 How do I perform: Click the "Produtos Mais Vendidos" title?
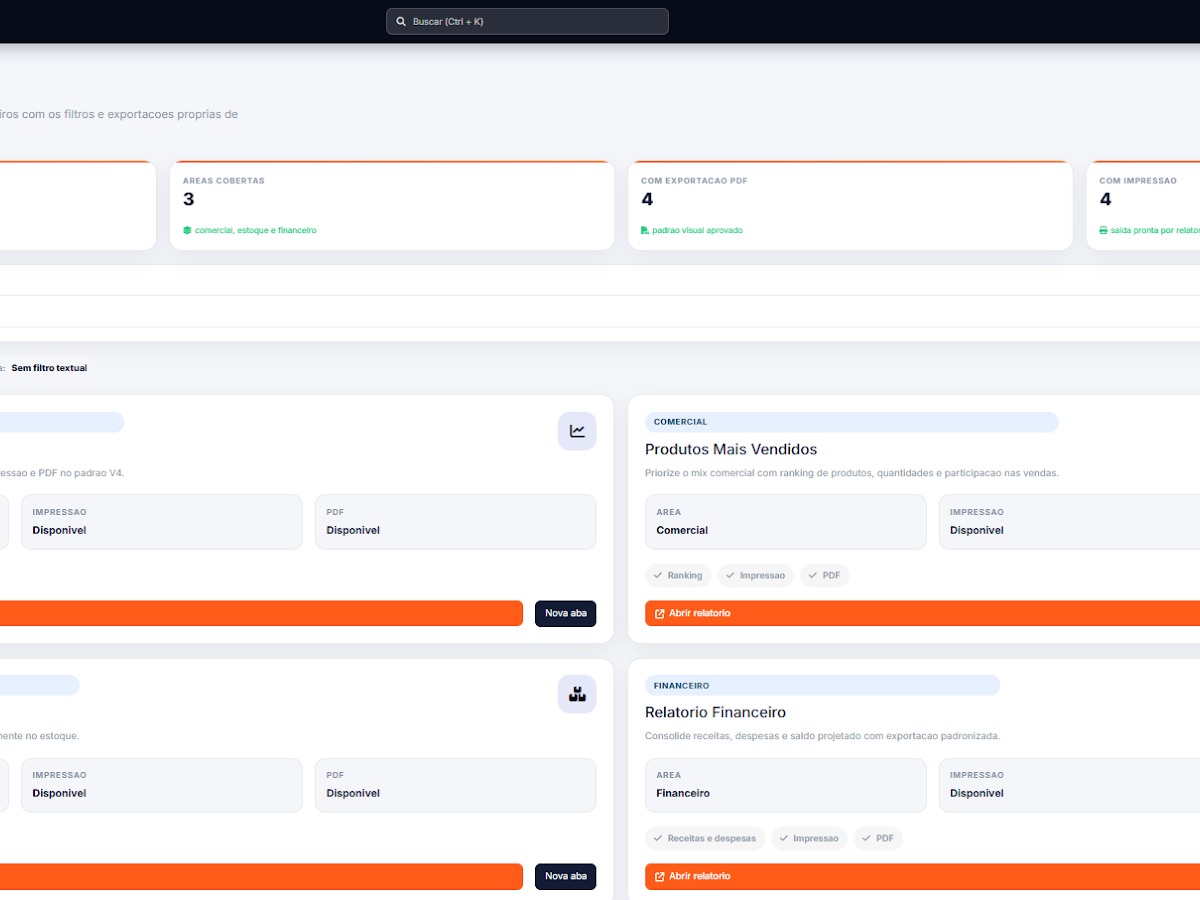point(731,449)
